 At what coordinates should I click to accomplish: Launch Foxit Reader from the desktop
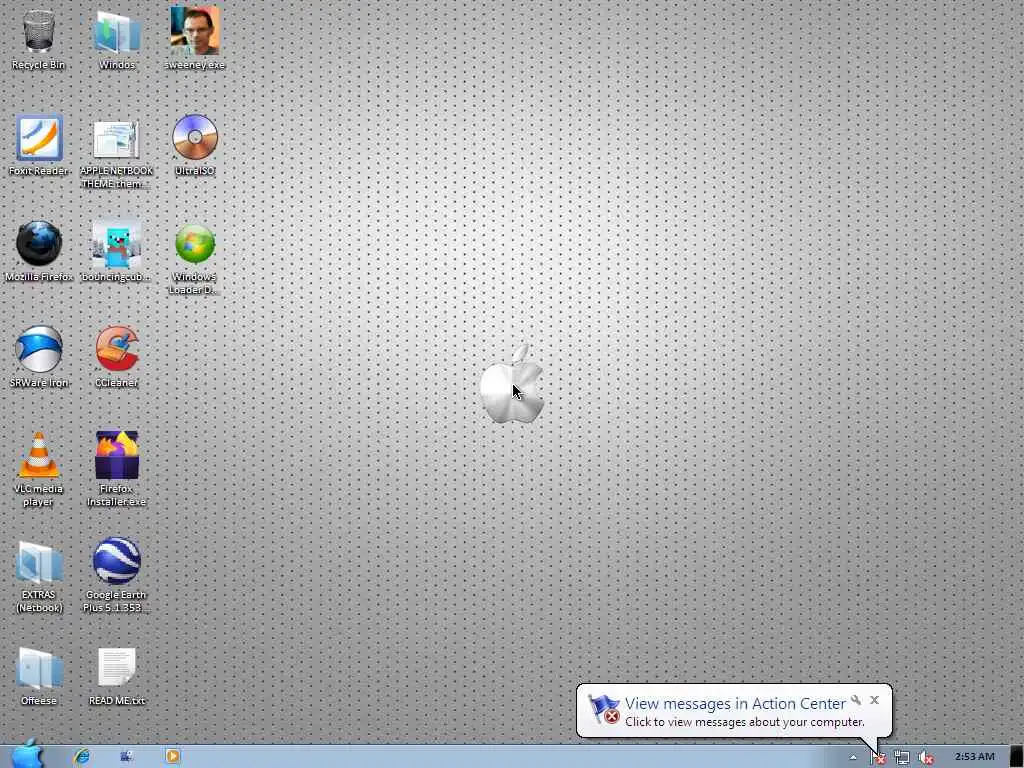click(39, 145)
